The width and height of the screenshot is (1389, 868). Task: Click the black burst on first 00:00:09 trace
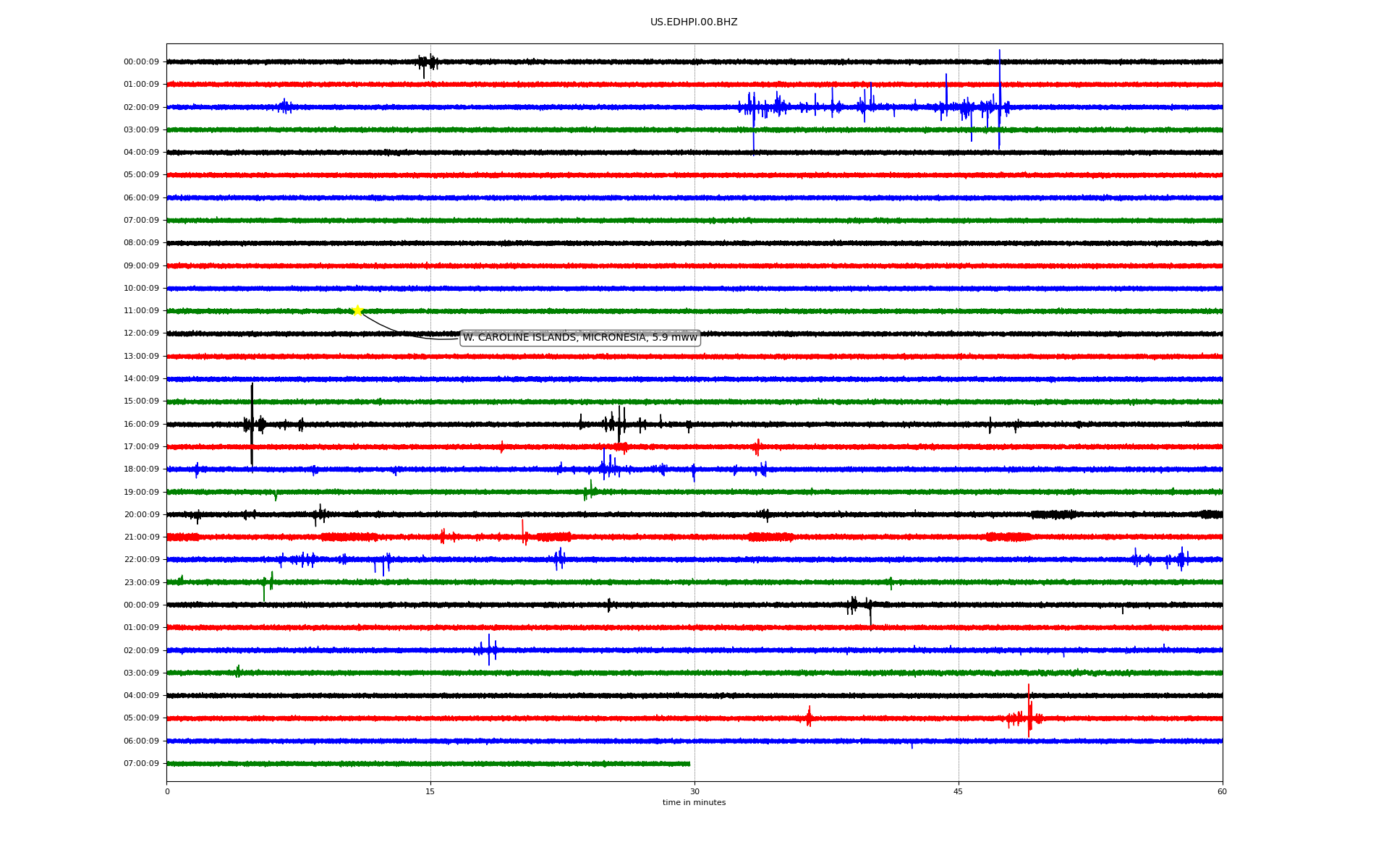[x=427, y=63]
